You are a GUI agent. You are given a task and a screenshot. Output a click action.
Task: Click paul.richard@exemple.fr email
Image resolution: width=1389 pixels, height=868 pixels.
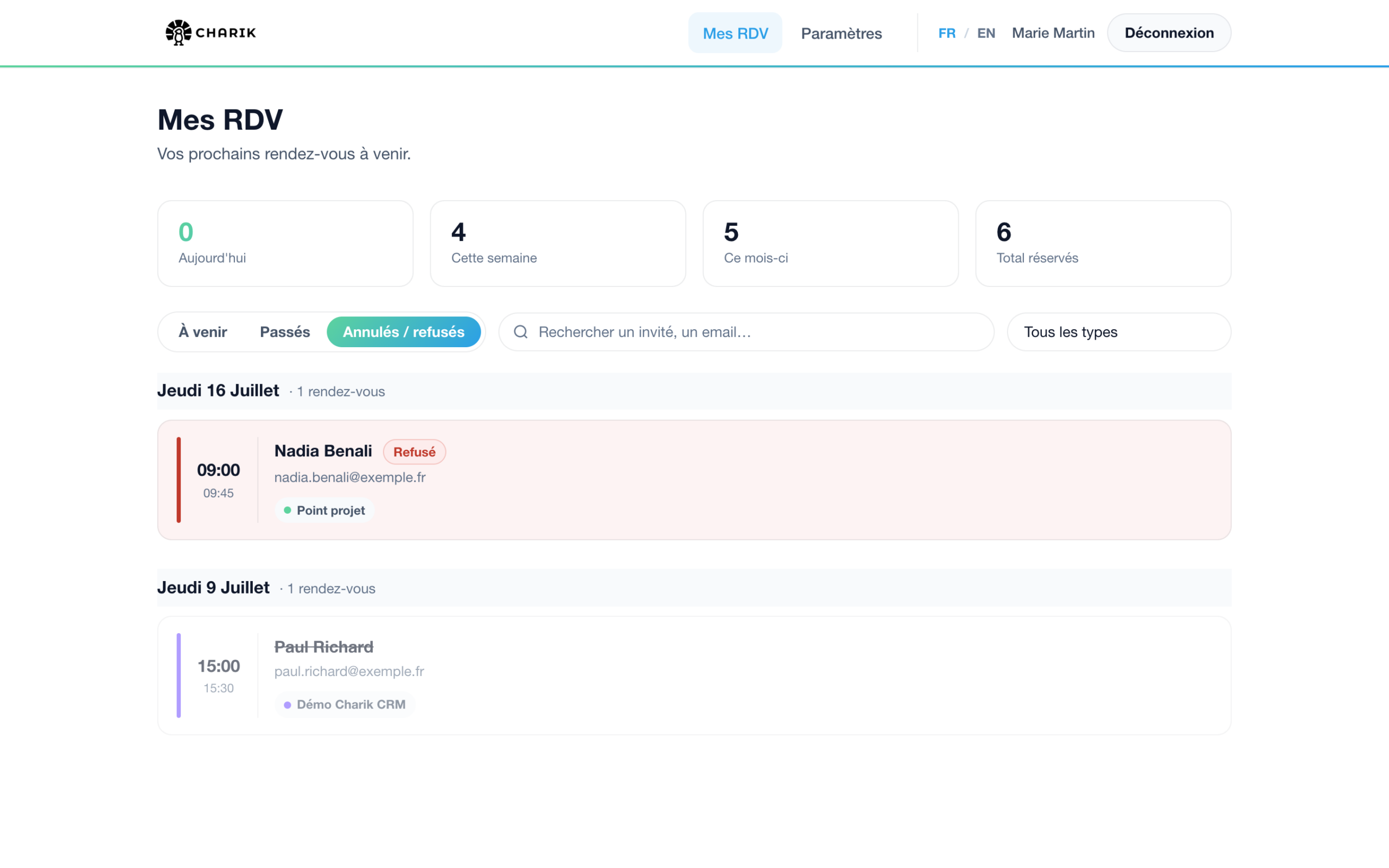point(349,672)
